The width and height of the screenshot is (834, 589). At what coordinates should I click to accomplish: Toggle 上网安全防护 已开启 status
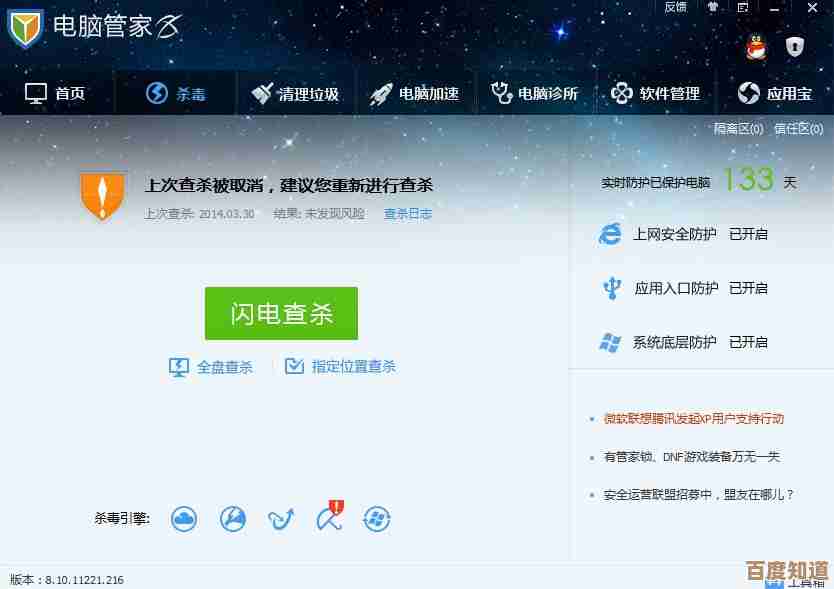point(748,234)
